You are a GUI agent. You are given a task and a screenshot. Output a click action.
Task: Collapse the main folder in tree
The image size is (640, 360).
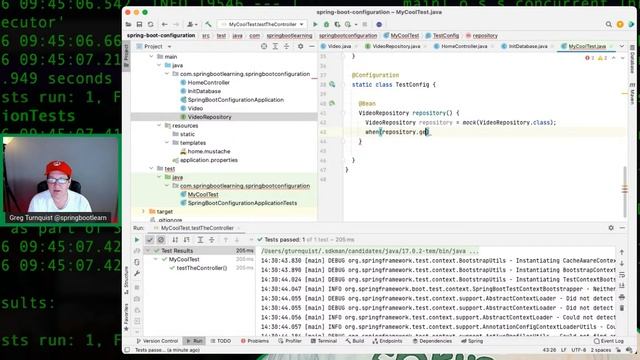[x=152, y=57]
